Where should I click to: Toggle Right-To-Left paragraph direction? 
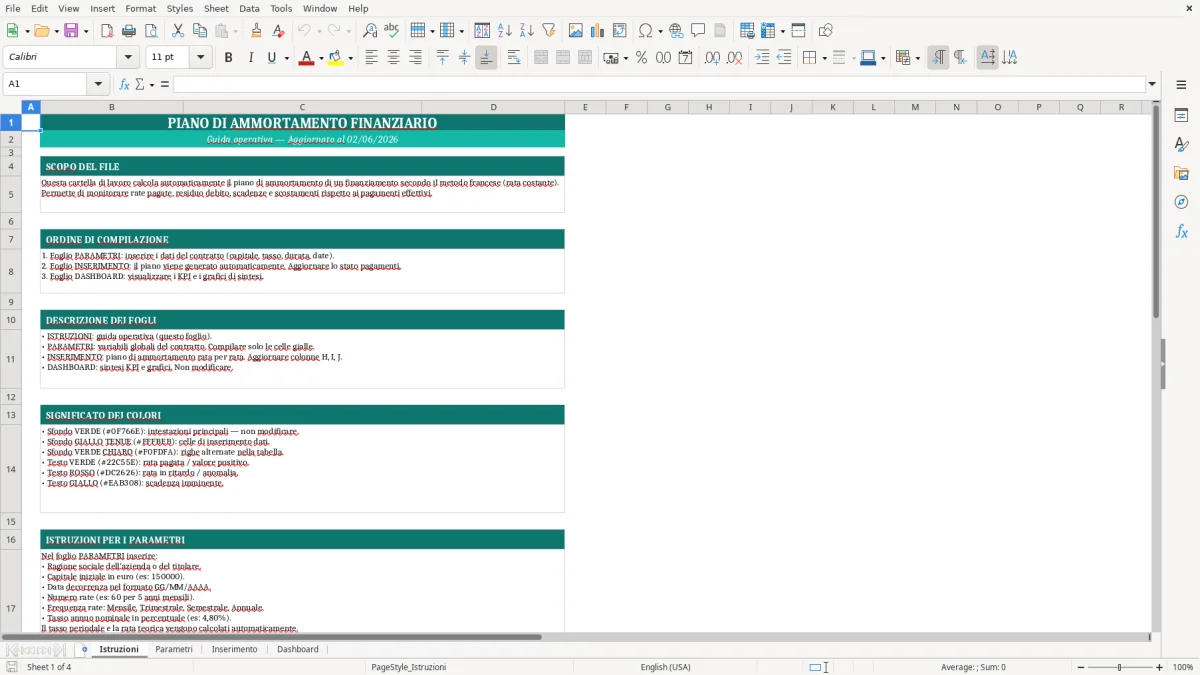tap(960, 58)
